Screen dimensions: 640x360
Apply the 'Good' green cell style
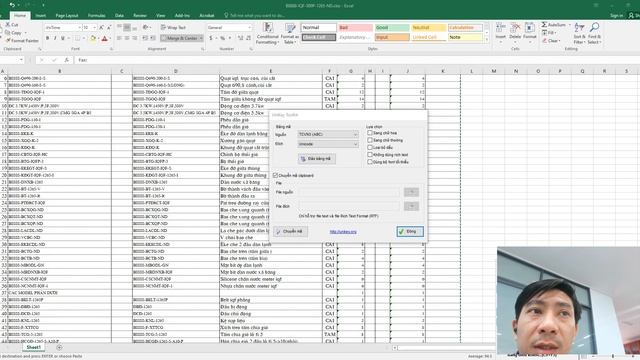point(391,27)
